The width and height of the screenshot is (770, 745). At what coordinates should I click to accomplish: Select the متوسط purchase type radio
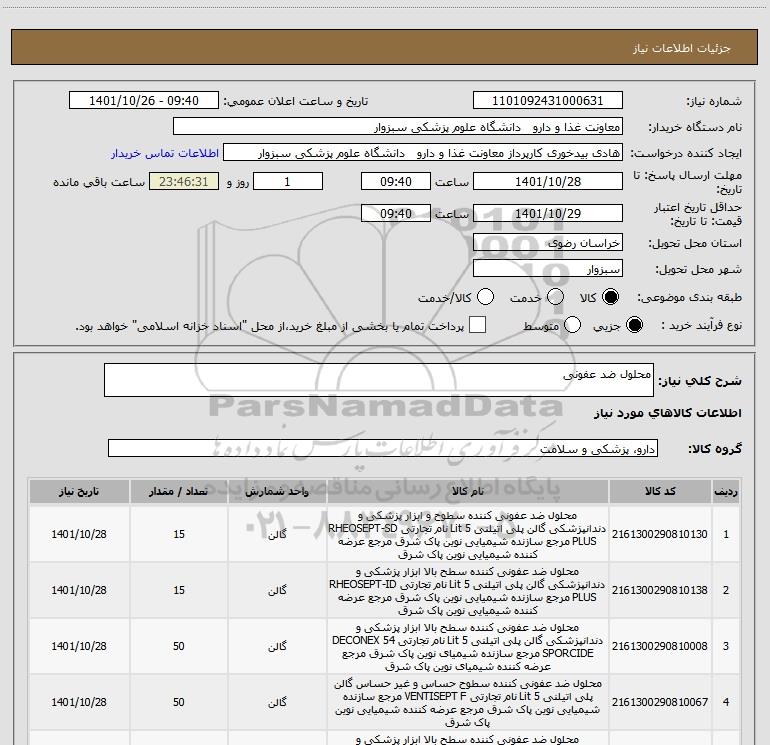coord(572,325)
